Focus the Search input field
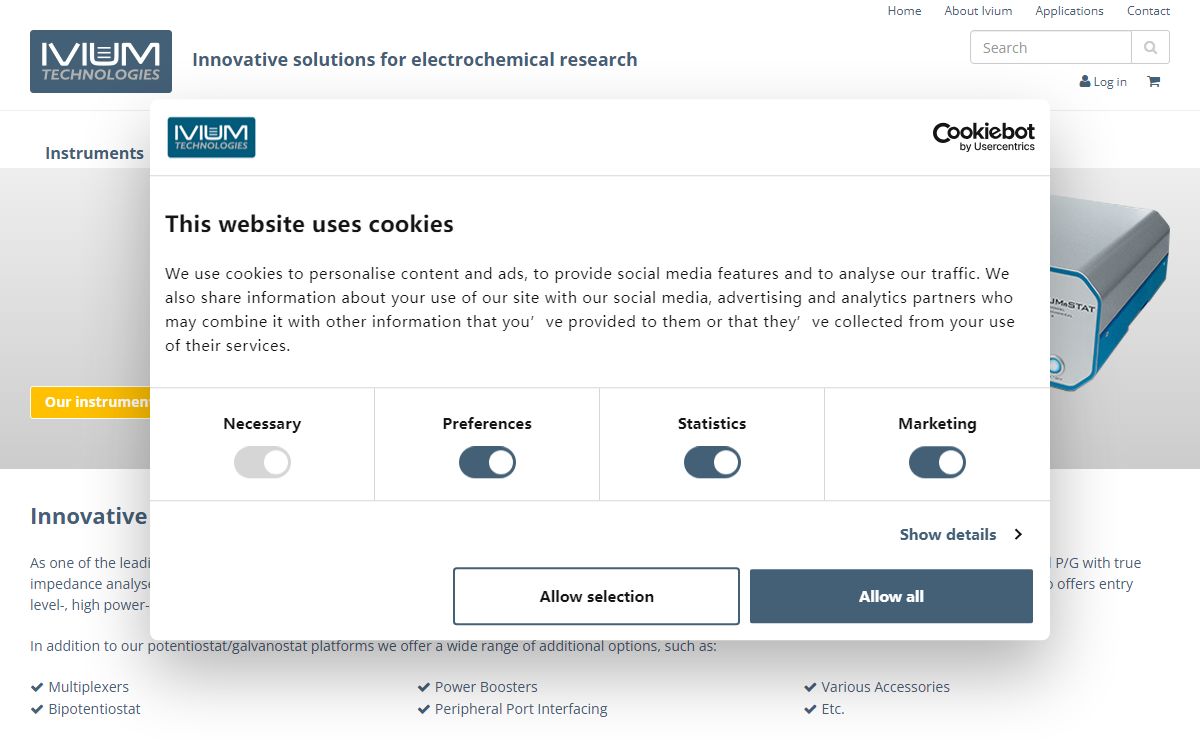This screenshot has height=740, width=1200. pos(1050,47)
